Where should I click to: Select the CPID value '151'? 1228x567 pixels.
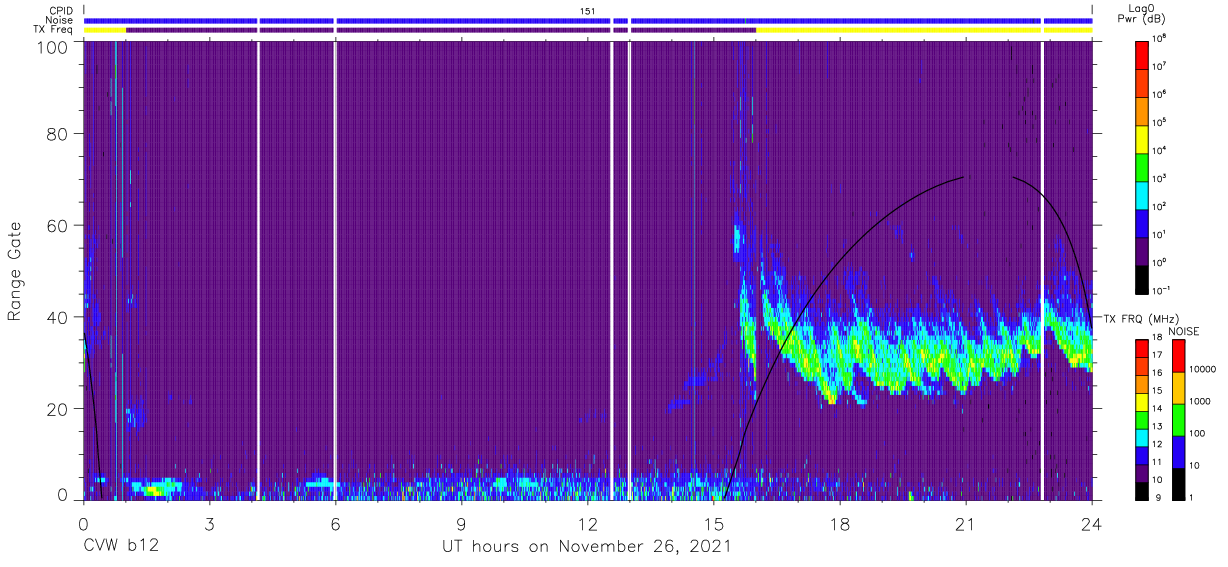pos(588,10)
